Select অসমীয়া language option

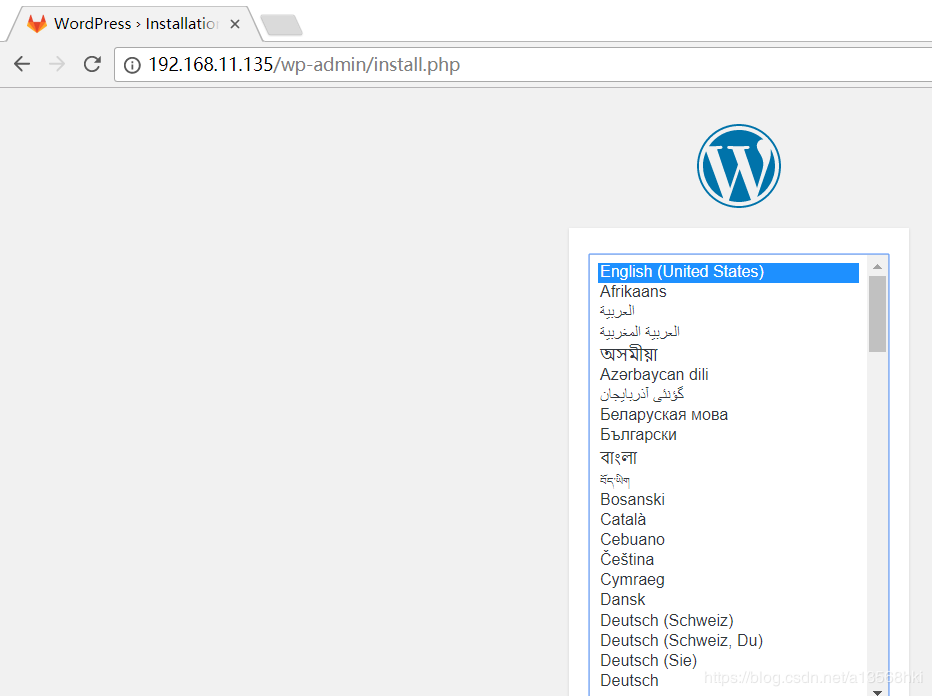pyautogui.click(x=728, y=354)
